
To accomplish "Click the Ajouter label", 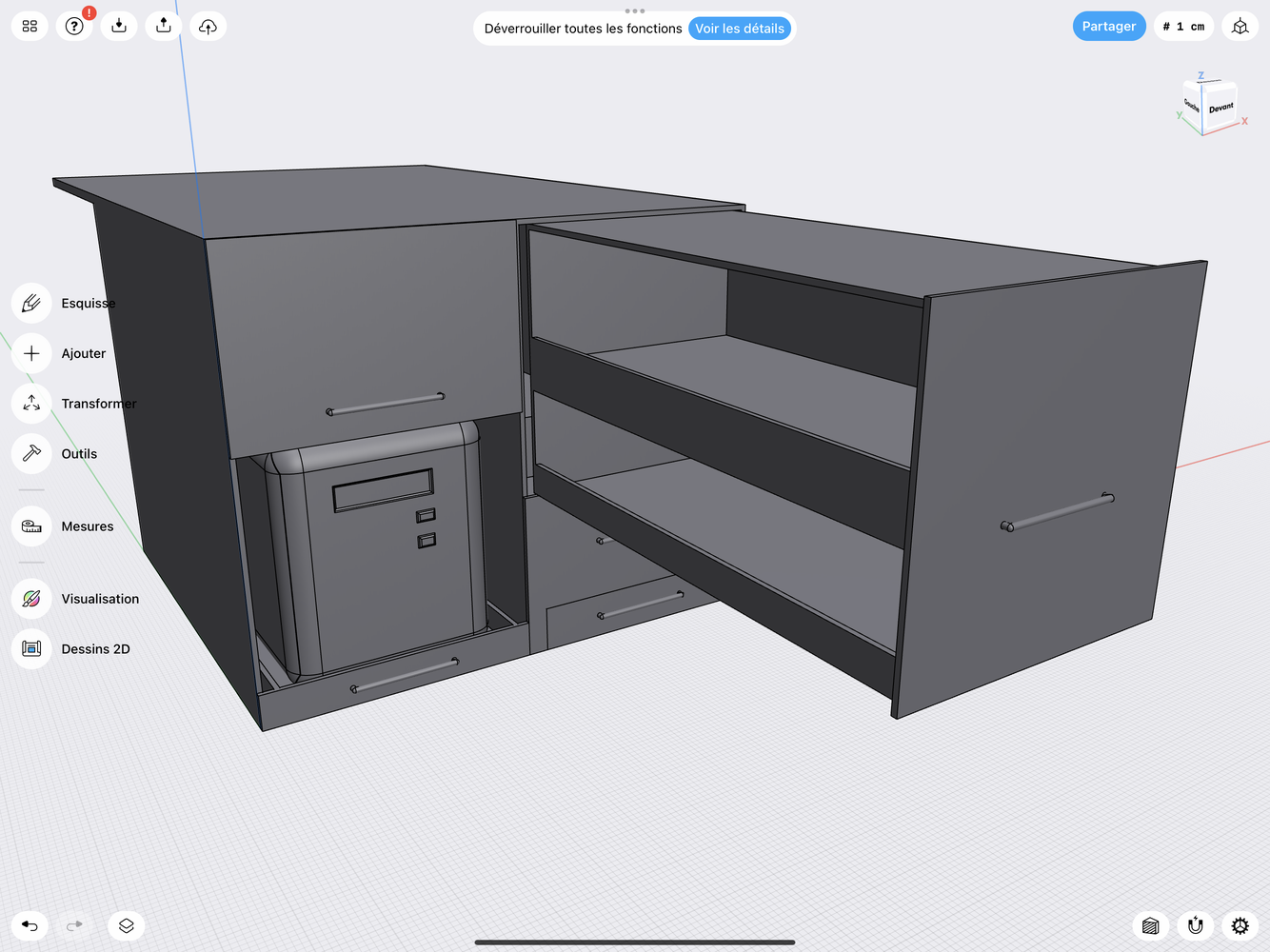I will 84,353.
